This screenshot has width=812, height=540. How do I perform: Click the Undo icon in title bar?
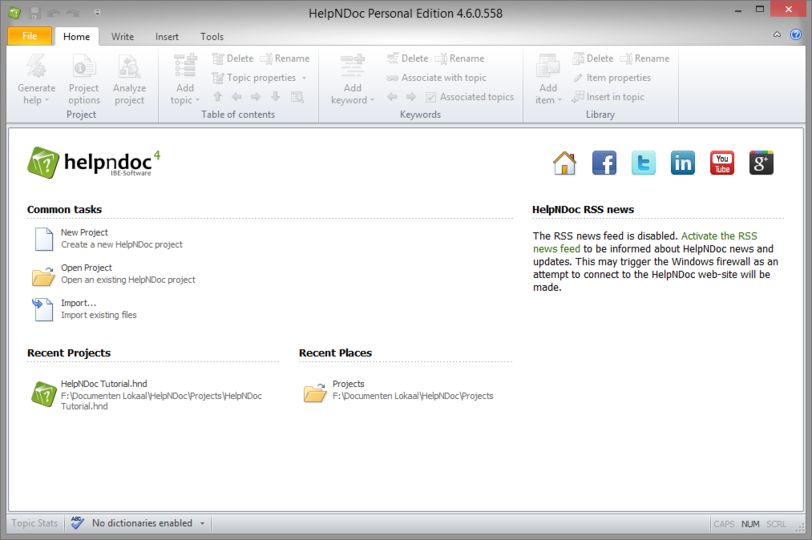pyautogui.click(x=54, y=12)
